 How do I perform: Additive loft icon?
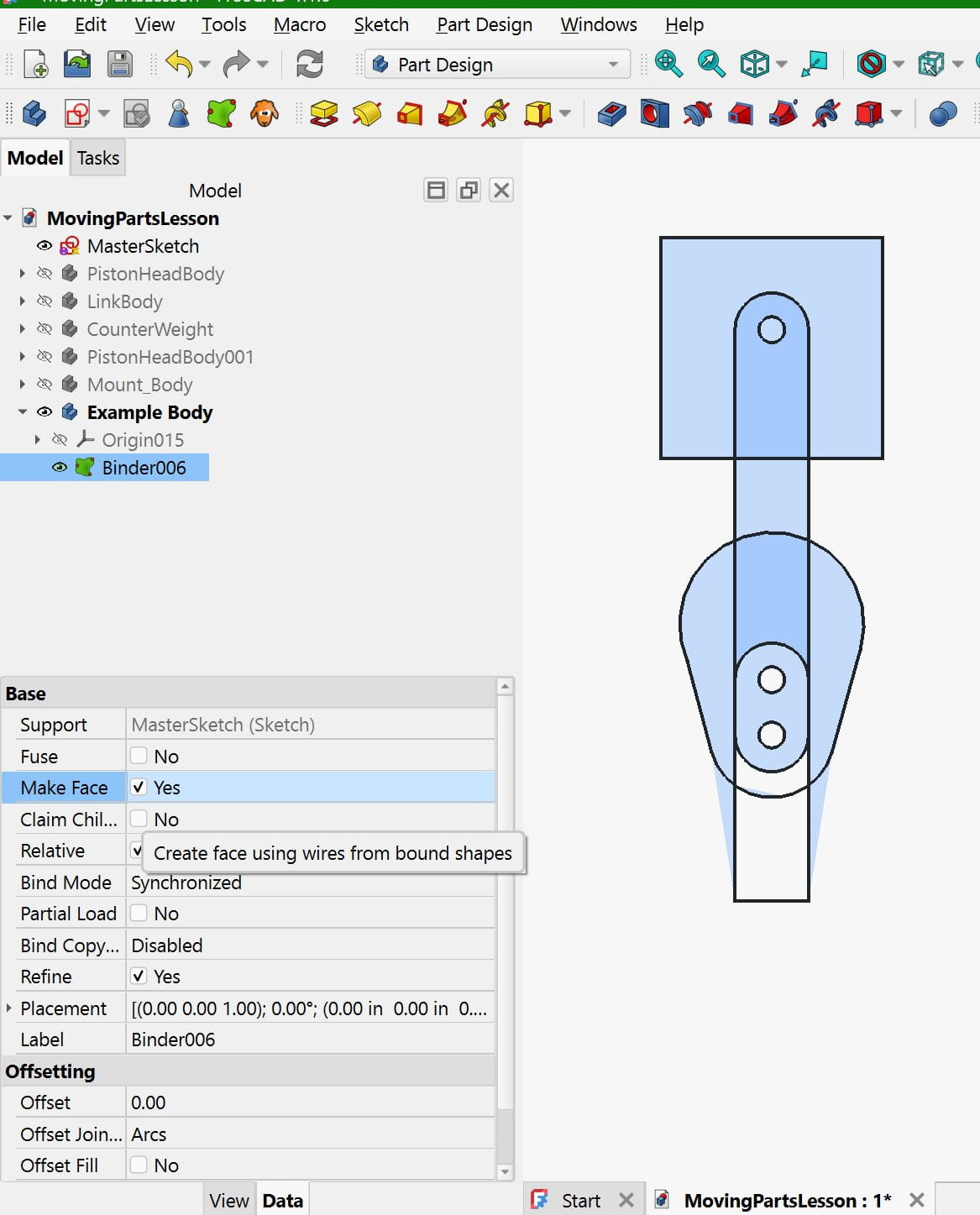[x=410, y=113]
